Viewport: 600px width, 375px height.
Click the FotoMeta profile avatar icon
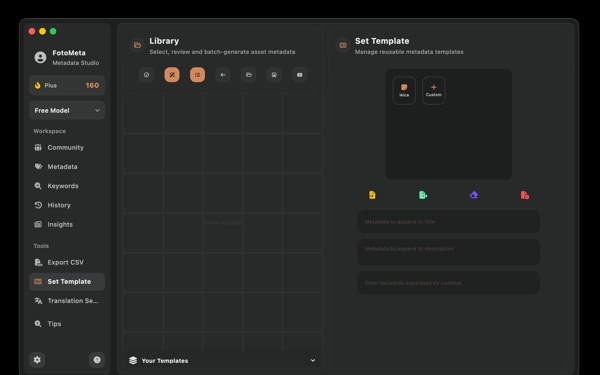pyautogui.click(x=40, y=57)
